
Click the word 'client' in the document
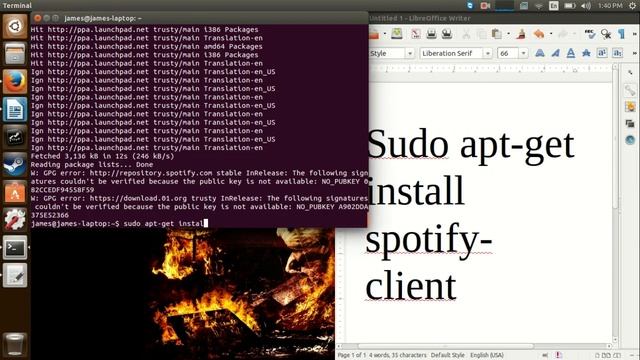coord(411,286)
